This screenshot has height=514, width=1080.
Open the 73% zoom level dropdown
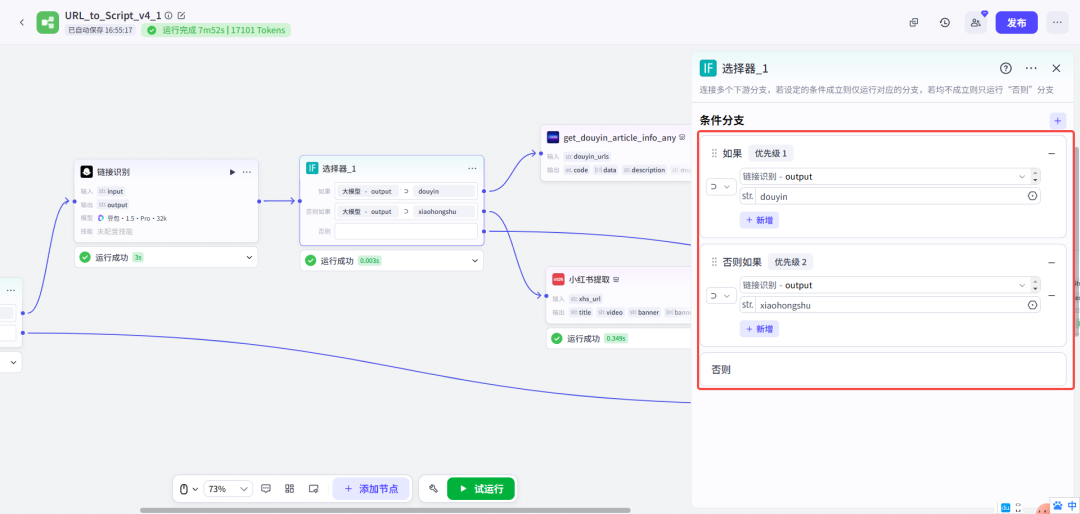229,489
